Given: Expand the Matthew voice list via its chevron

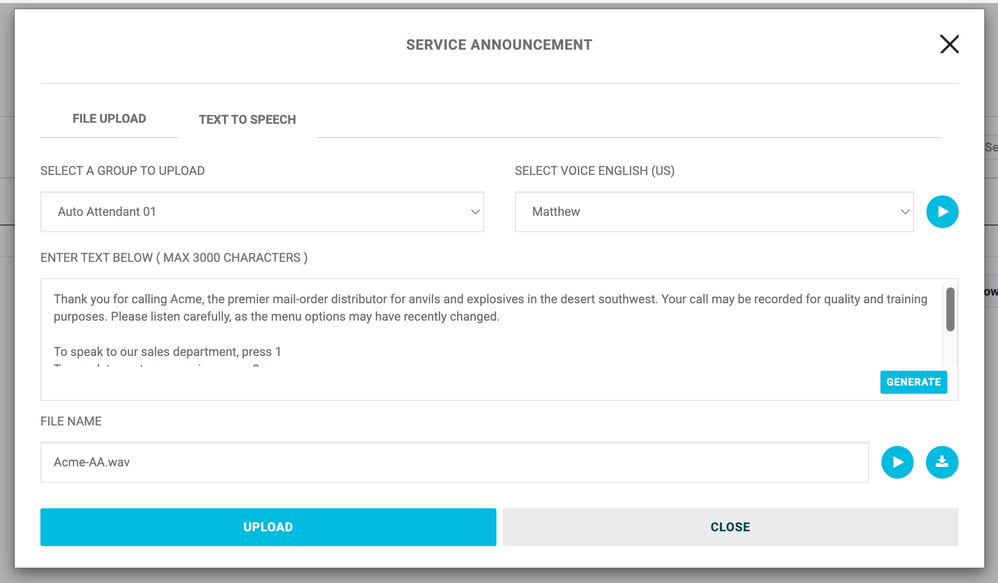Looking at the screenshot, I should pyautogui.click(x=903, y=211).
